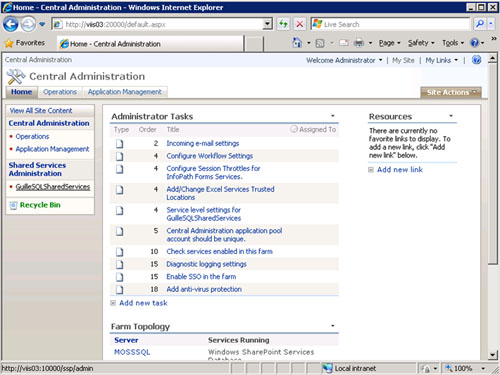Select the Home - Central Administration browser tab
The width and height of the screenshot is (500, 375).
click(150, 44)
